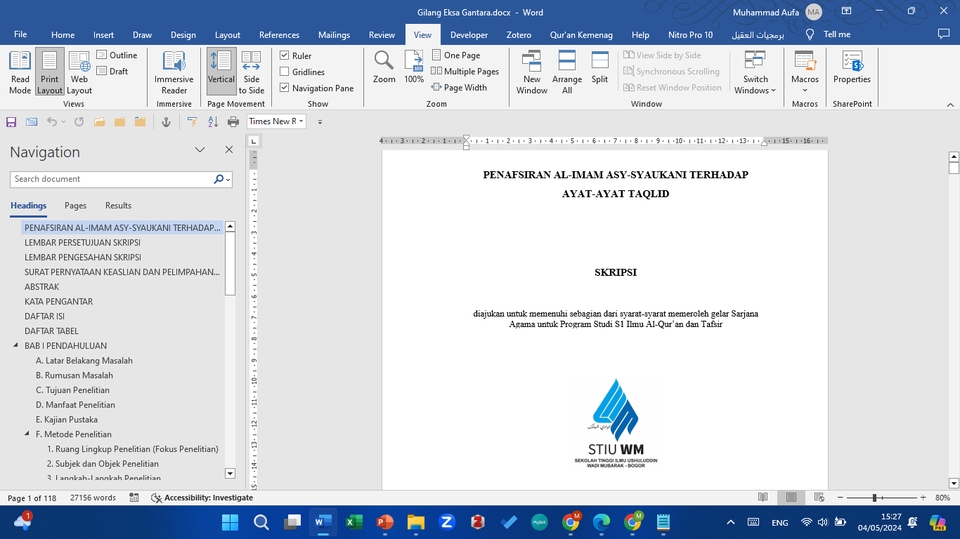Screen dimensions: 960x539
Task: Open the Nitro Pro 10 tab
Action: pyautogui.click(x=690, y=35)
